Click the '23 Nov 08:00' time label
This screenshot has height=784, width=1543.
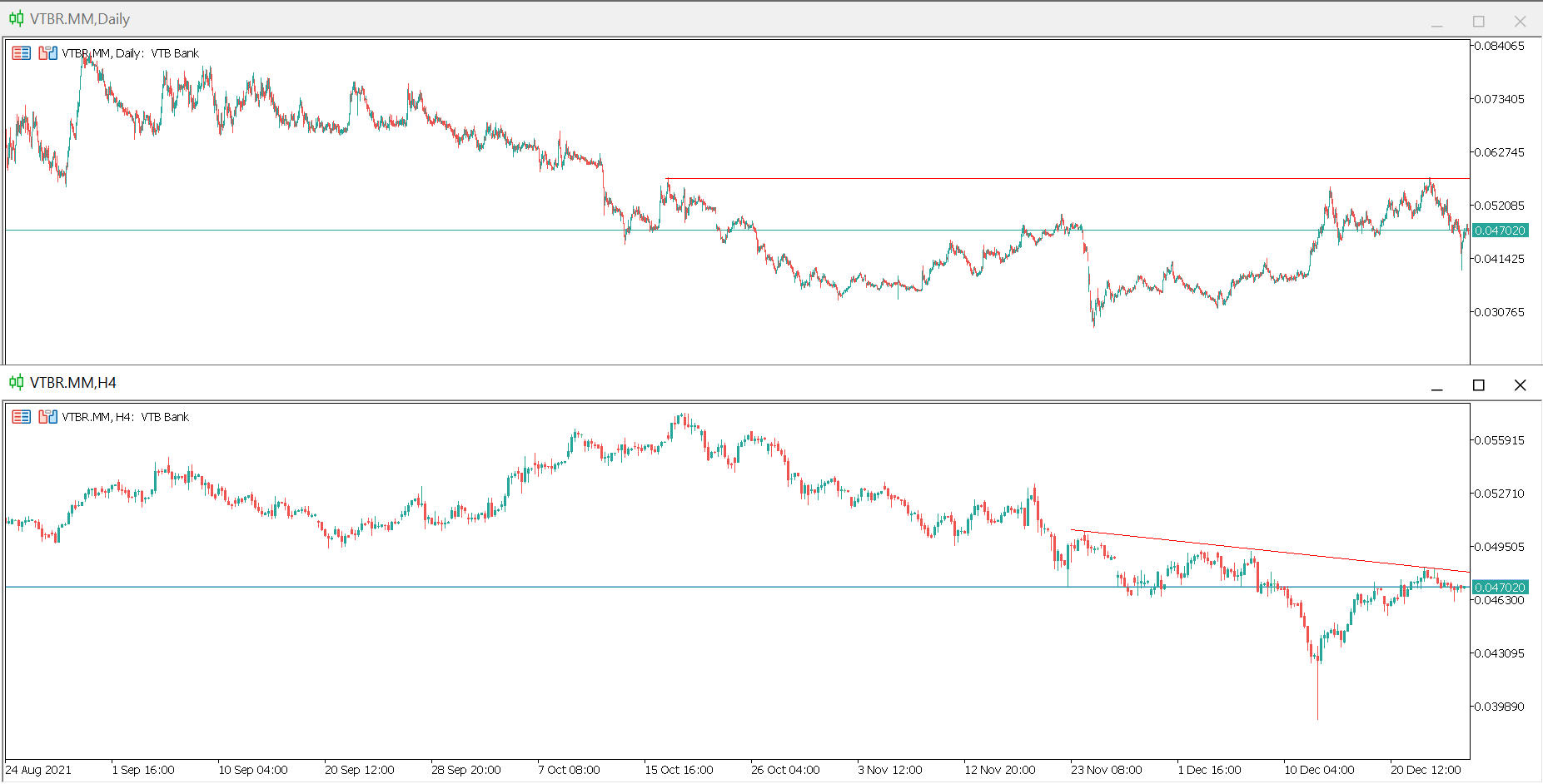[1107, 770]
